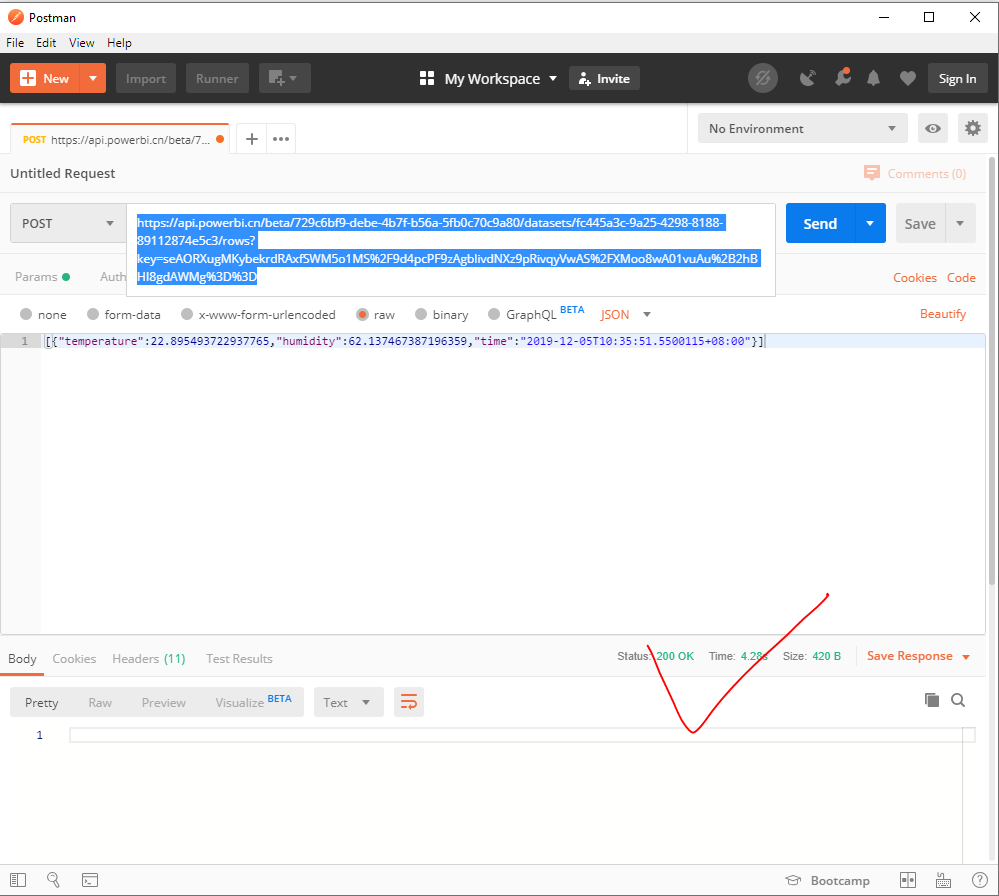Open the new window icon dropdown
This screenshot has height=896, width=999.
284,78
